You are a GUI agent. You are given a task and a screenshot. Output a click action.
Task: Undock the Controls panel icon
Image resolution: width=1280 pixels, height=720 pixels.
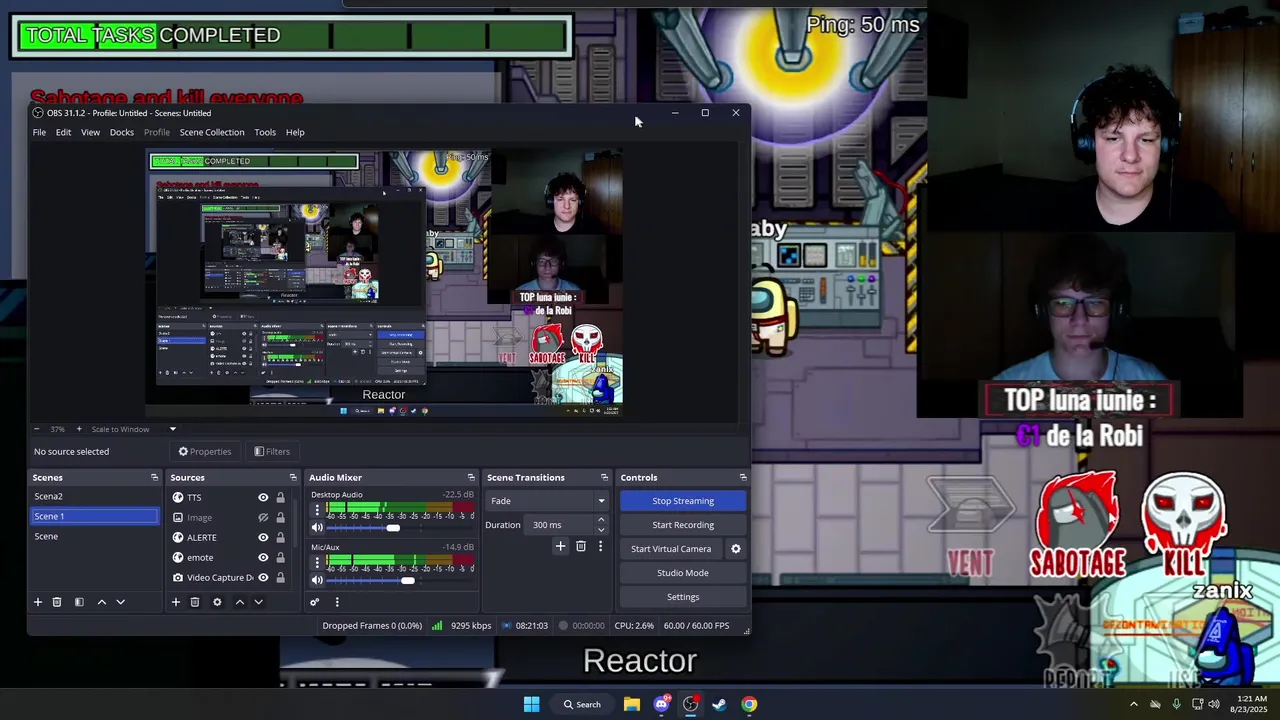tap(743, 477)
